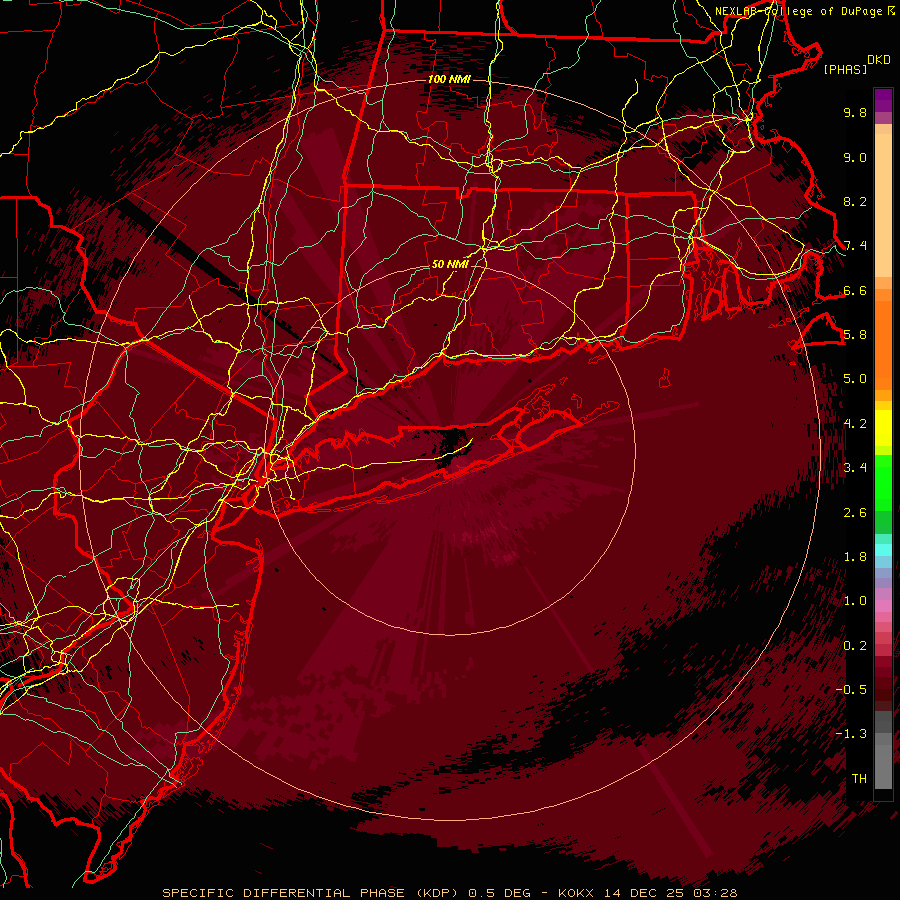Pick the bright green segment of the color bar
The height and width of the screenshot is (900, 900).
click(883, 482)
